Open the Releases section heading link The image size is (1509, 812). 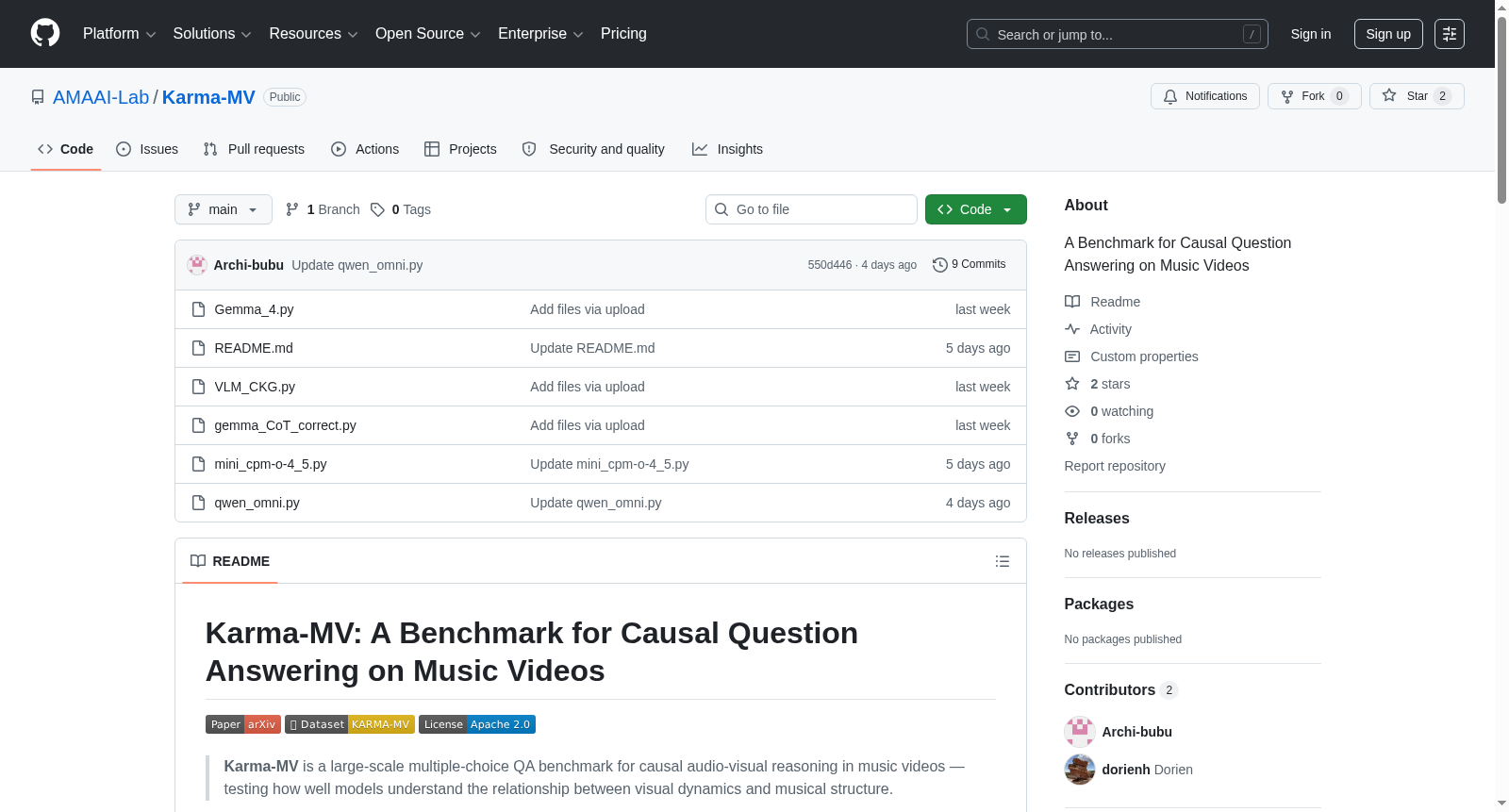tap(1097, 518)
